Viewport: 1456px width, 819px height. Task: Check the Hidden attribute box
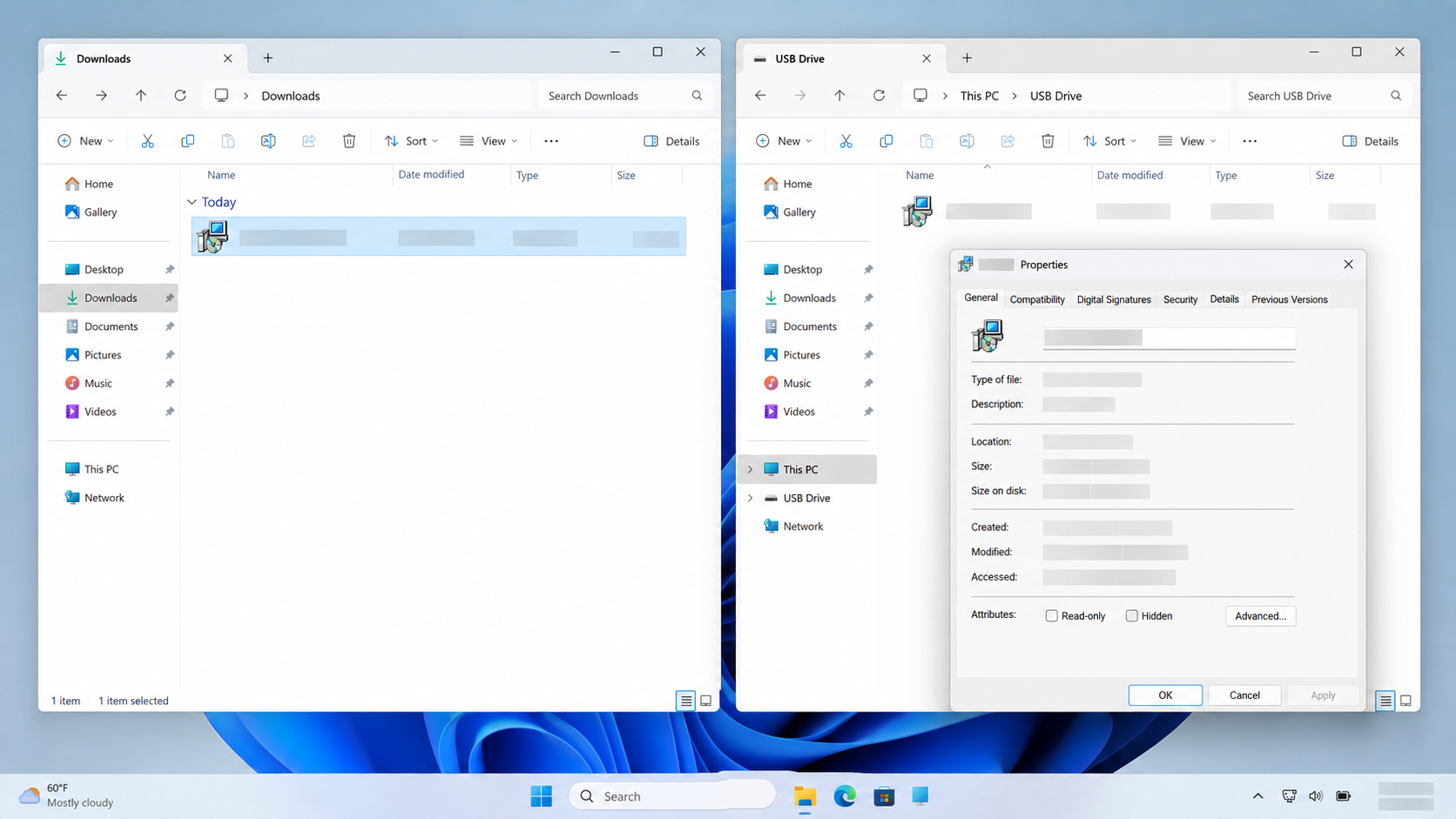pyautogui.click(x=1131, y=615)
